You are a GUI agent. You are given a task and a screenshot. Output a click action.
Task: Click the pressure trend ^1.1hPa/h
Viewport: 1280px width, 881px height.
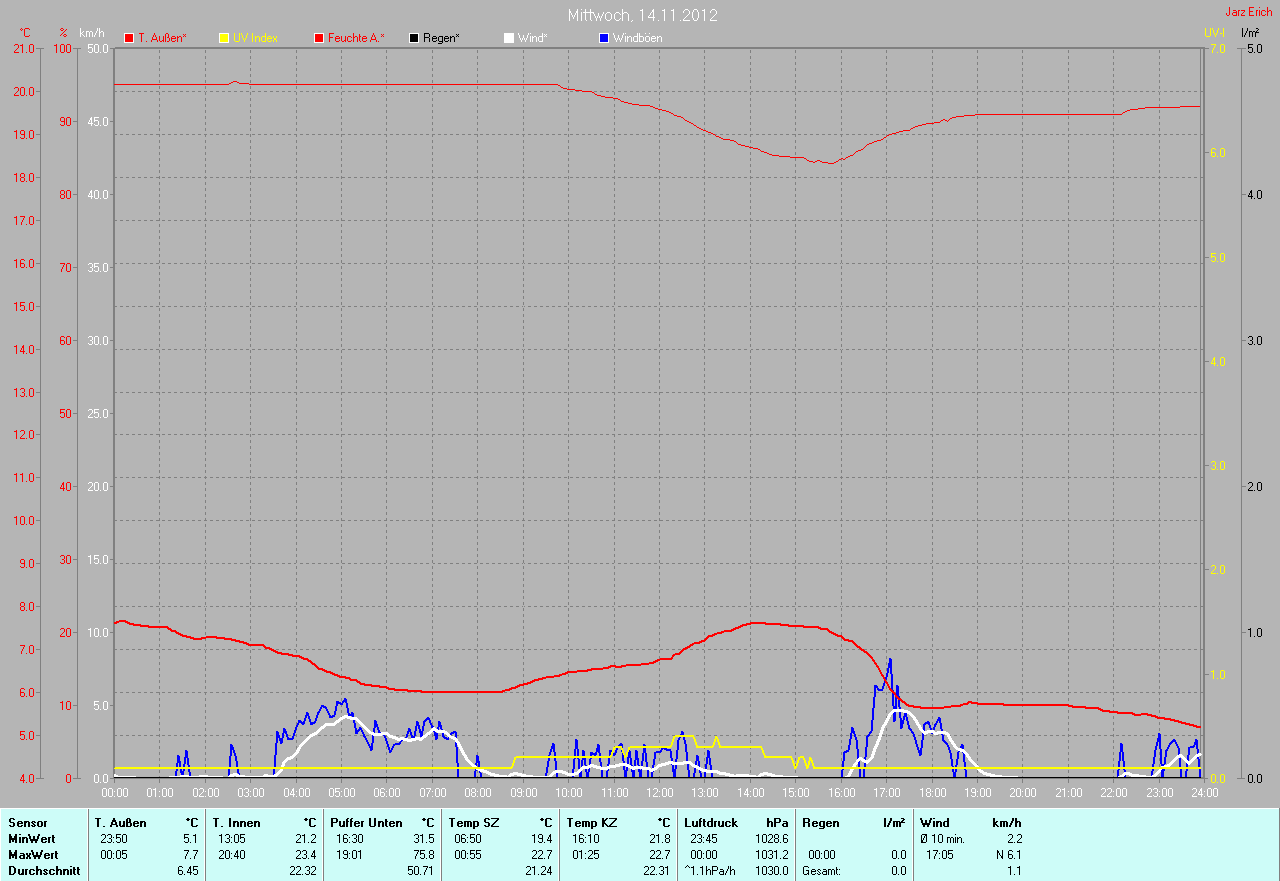click(x=710, y=871)
